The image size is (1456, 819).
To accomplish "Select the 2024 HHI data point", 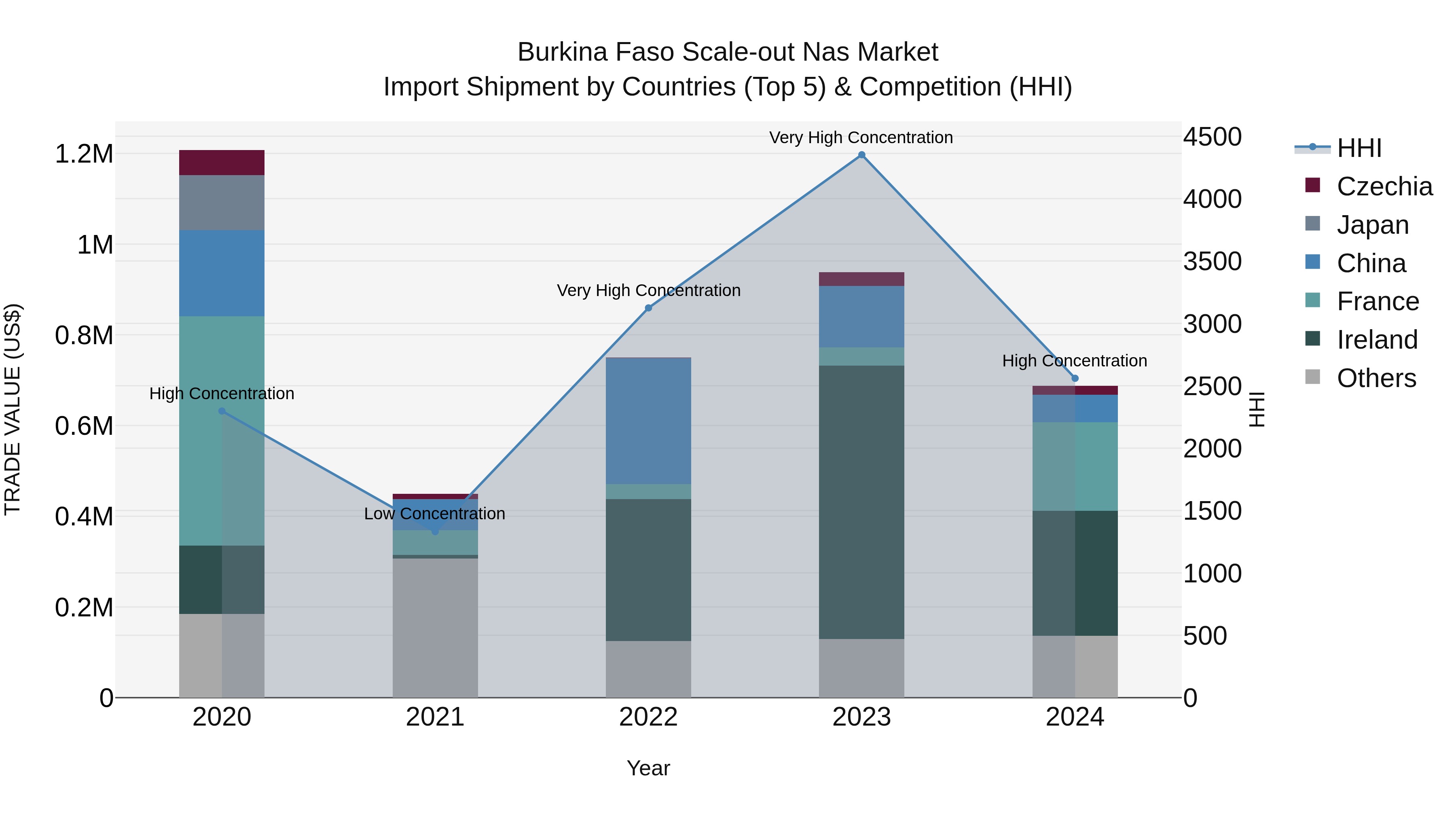I will tap(1075, 379).
